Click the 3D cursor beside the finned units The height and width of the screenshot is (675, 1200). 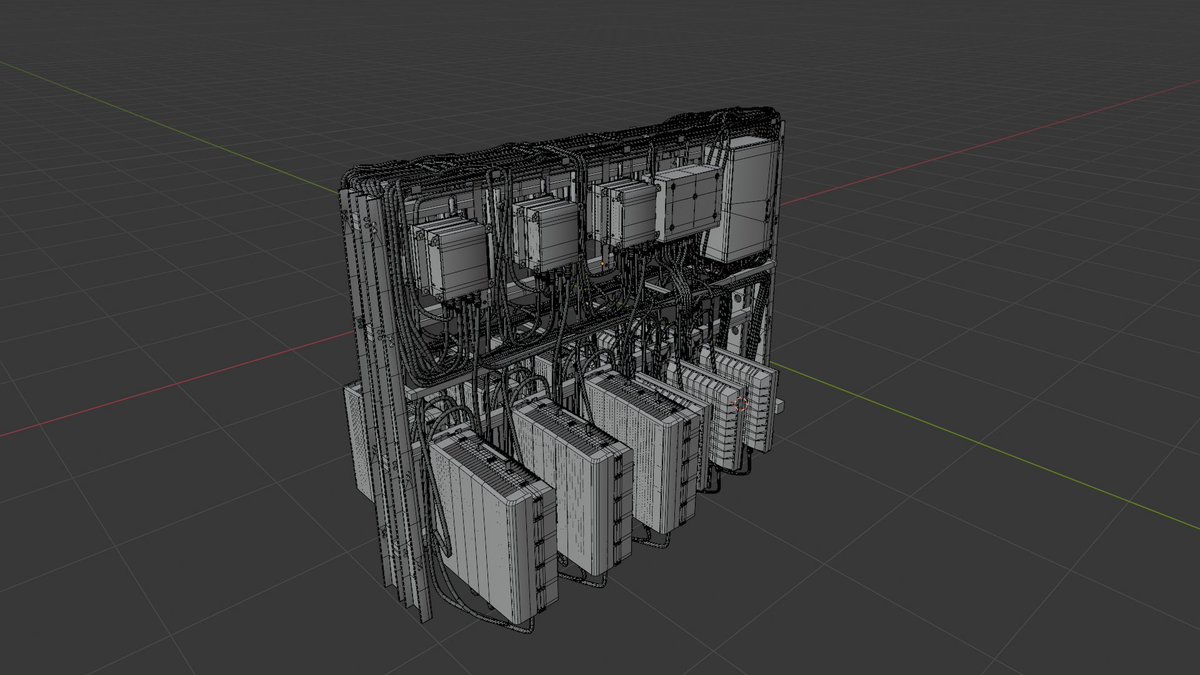pos(742,405)
